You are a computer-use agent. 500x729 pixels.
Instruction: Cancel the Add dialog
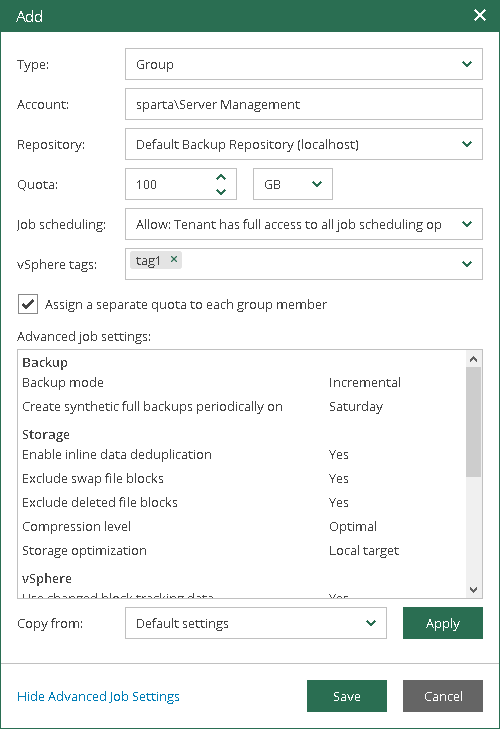tap(443, 696)
